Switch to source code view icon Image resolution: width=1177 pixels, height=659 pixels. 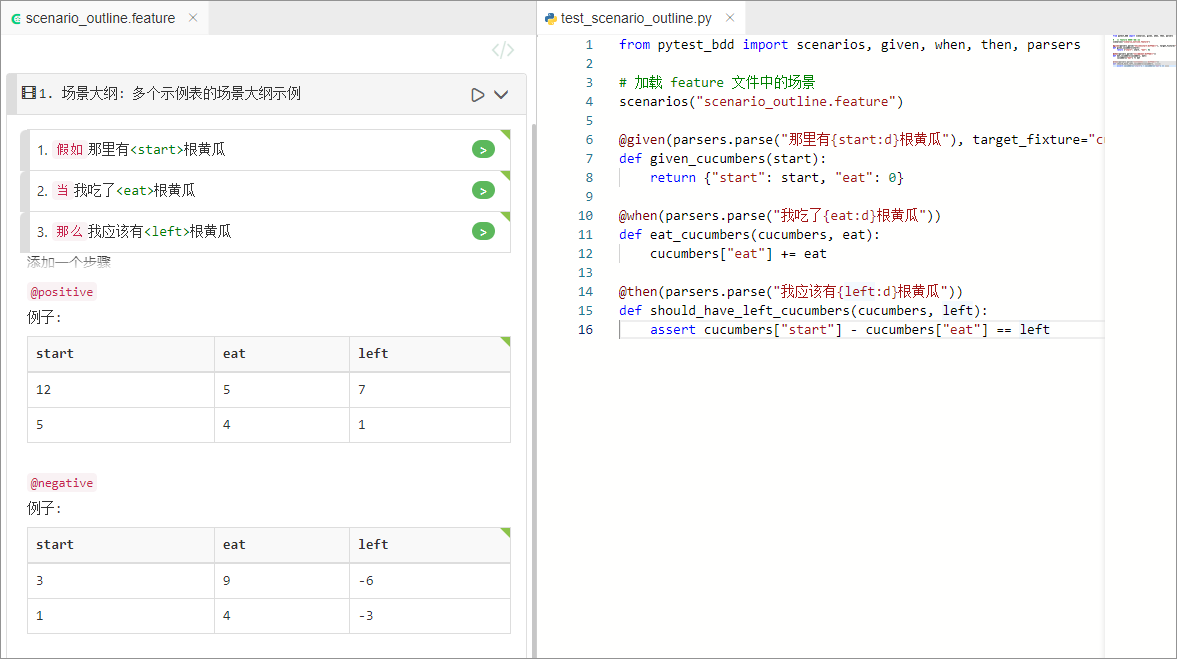[503, 51]
